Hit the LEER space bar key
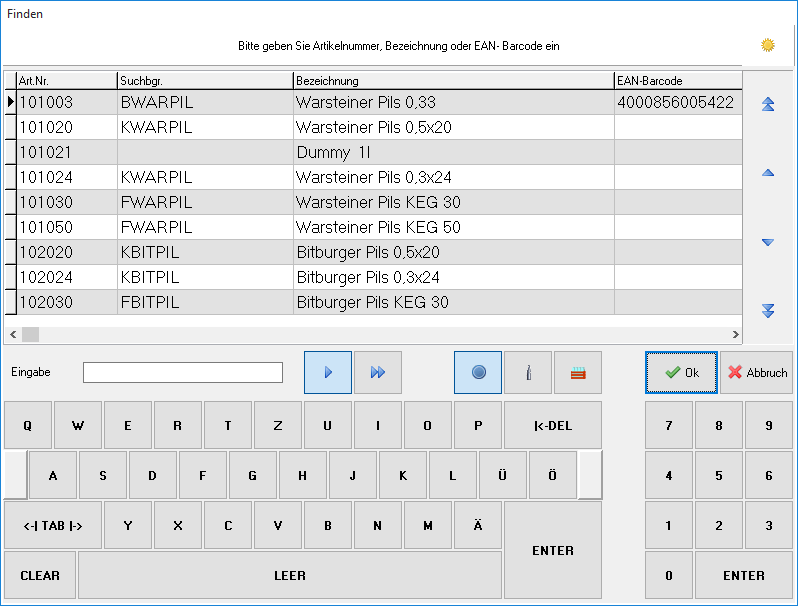 tap(290, 575)
